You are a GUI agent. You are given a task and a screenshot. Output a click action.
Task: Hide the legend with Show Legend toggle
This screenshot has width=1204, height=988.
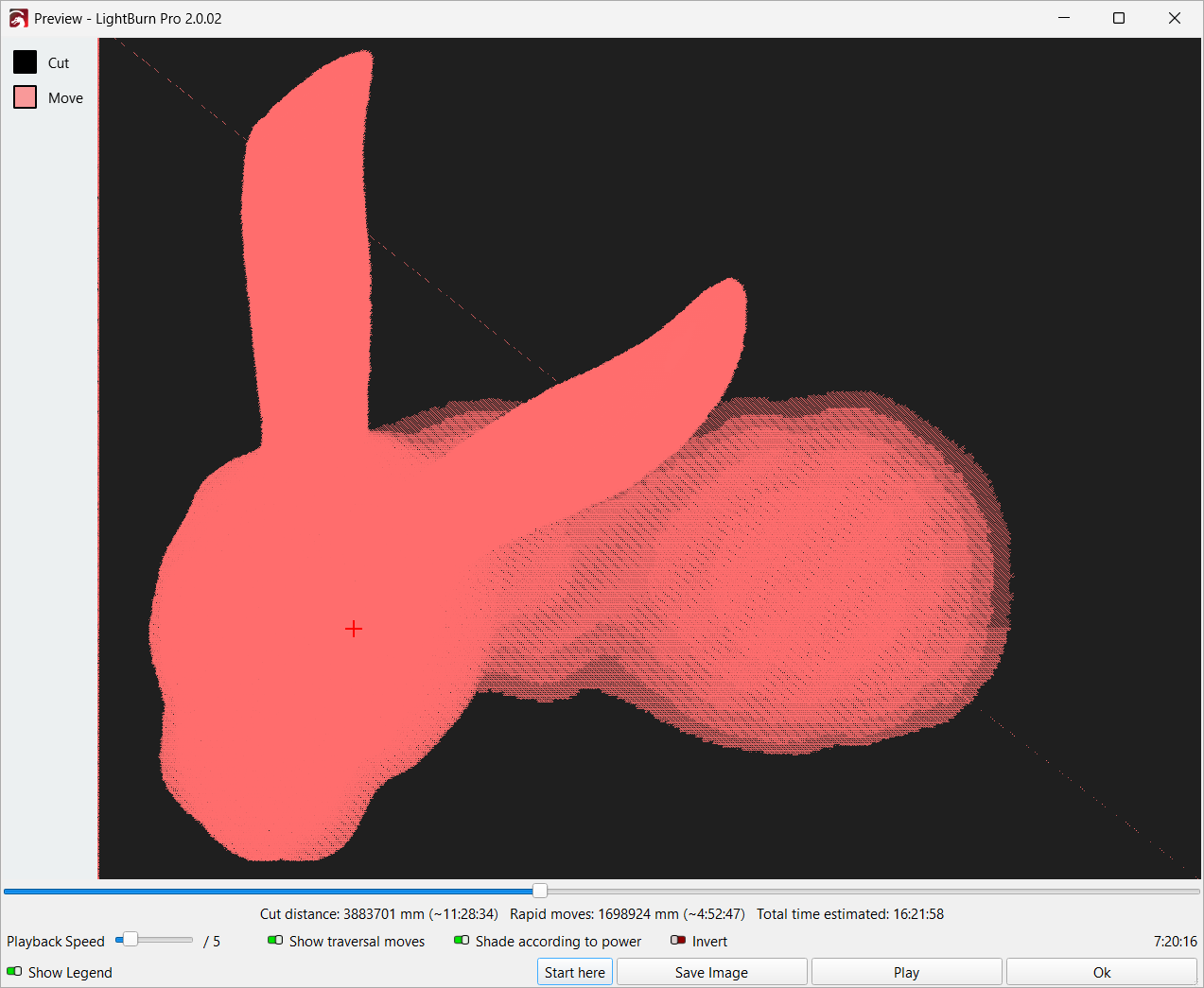pos(14,972)
